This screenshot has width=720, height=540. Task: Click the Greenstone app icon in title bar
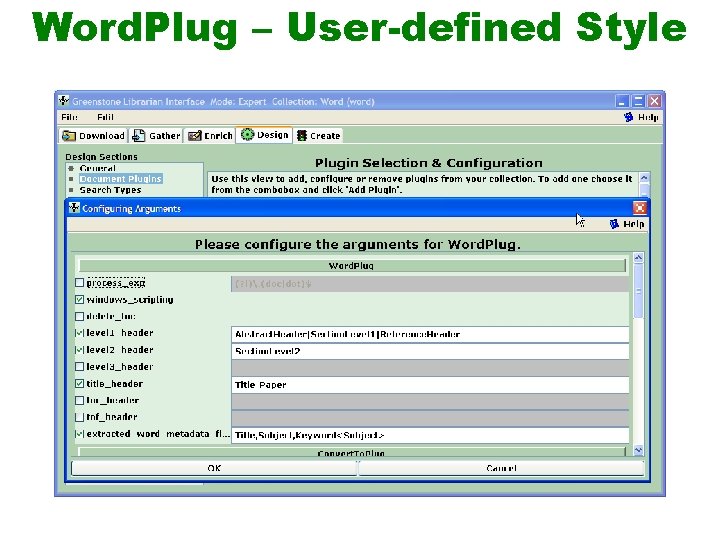click(64, 101)
